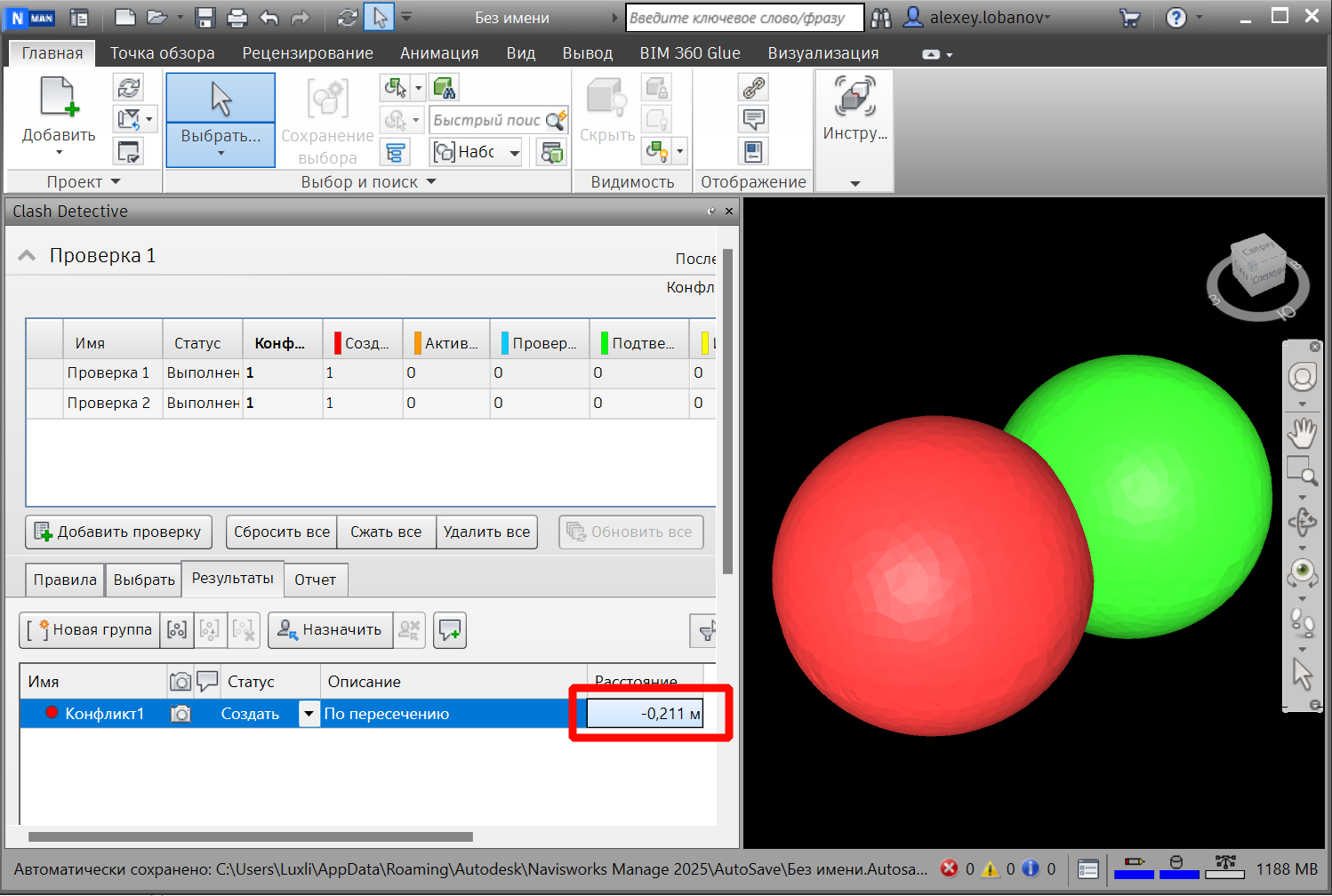Click the Удалить все button
Viewport: 1332px width, 896px height.
click(x=486, y=532)
